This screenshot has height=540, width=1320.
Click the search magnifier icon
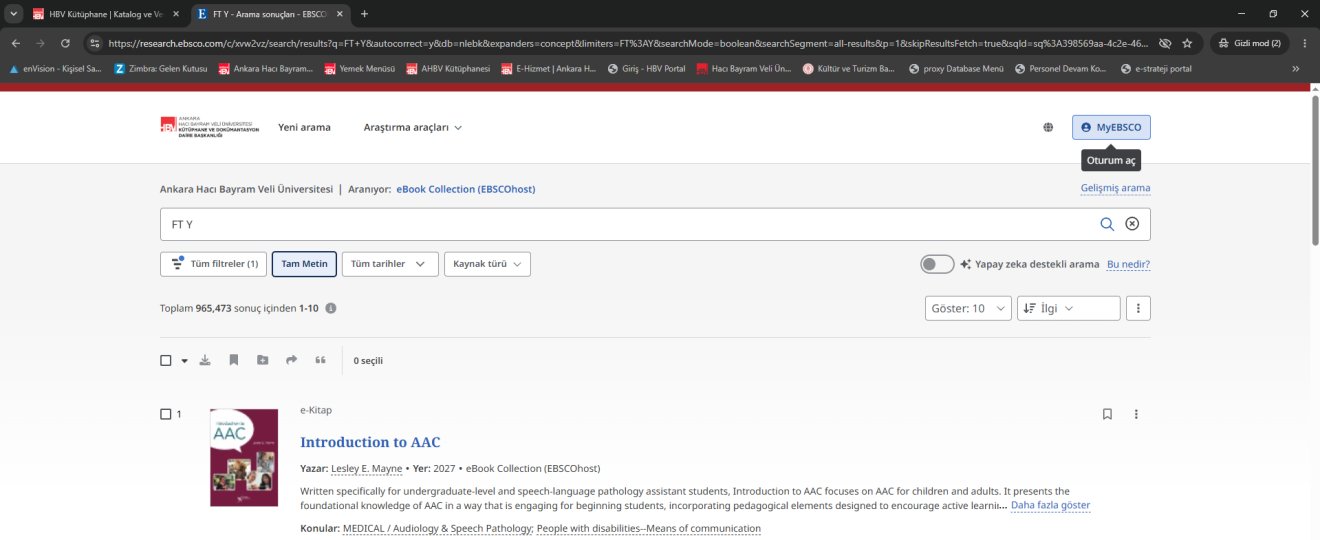[x=1107, y=224]
